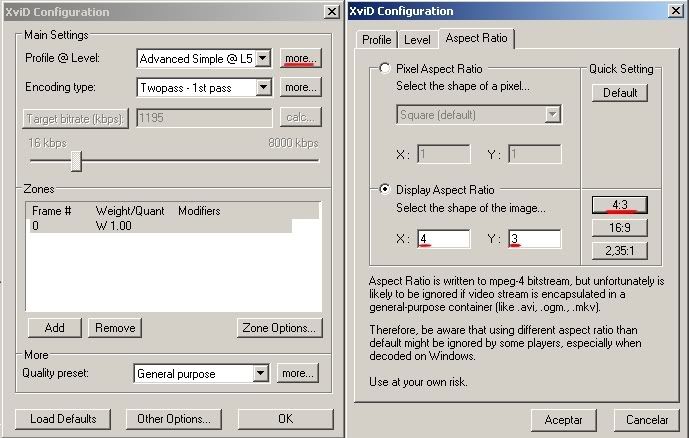Viewport: 689px width, 438px height.
Task: Open Quality preset more options
Action: point(297,373)
